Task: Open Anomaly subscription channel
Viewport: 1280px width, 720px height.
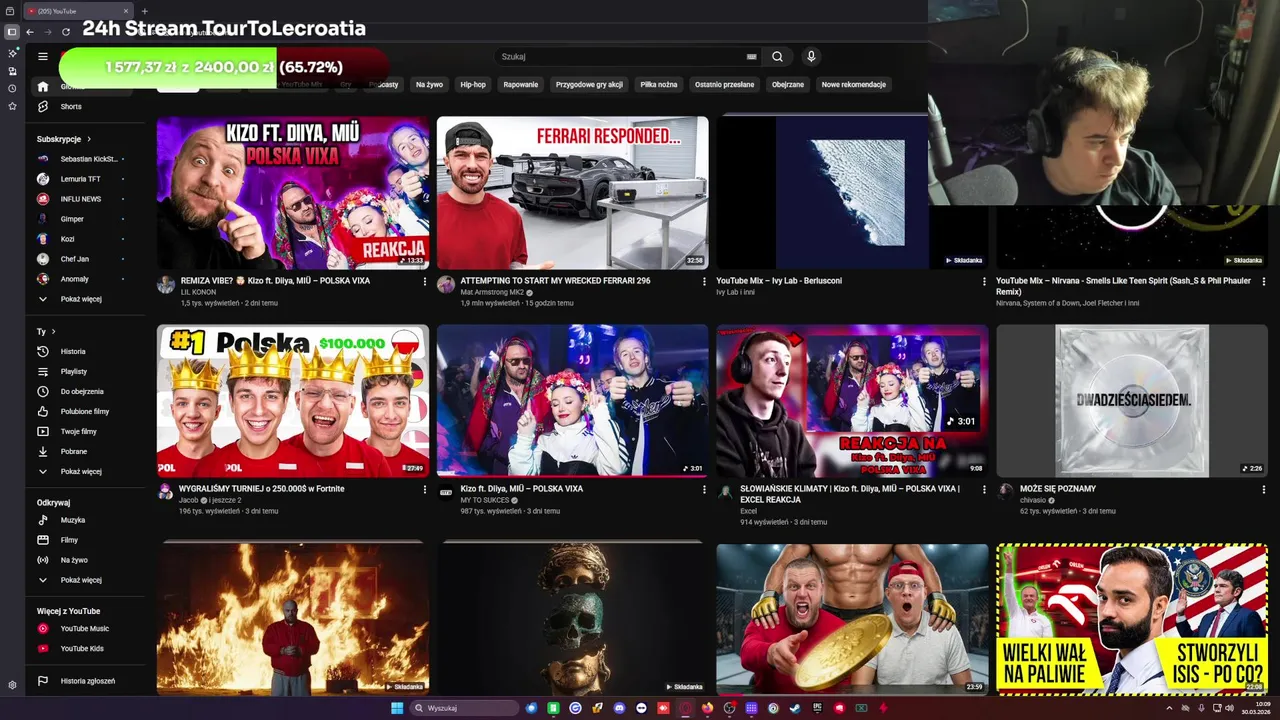Action: click(x=85, y=279)
